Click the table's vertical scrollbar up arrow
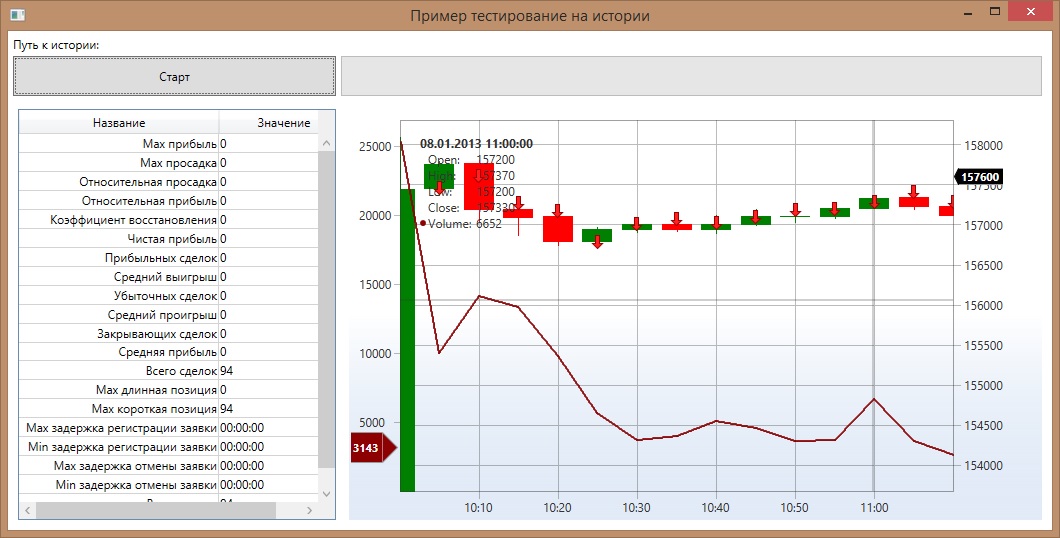Image resolution: width=1060 pixels, height=538 pixels. click(326, 144)
